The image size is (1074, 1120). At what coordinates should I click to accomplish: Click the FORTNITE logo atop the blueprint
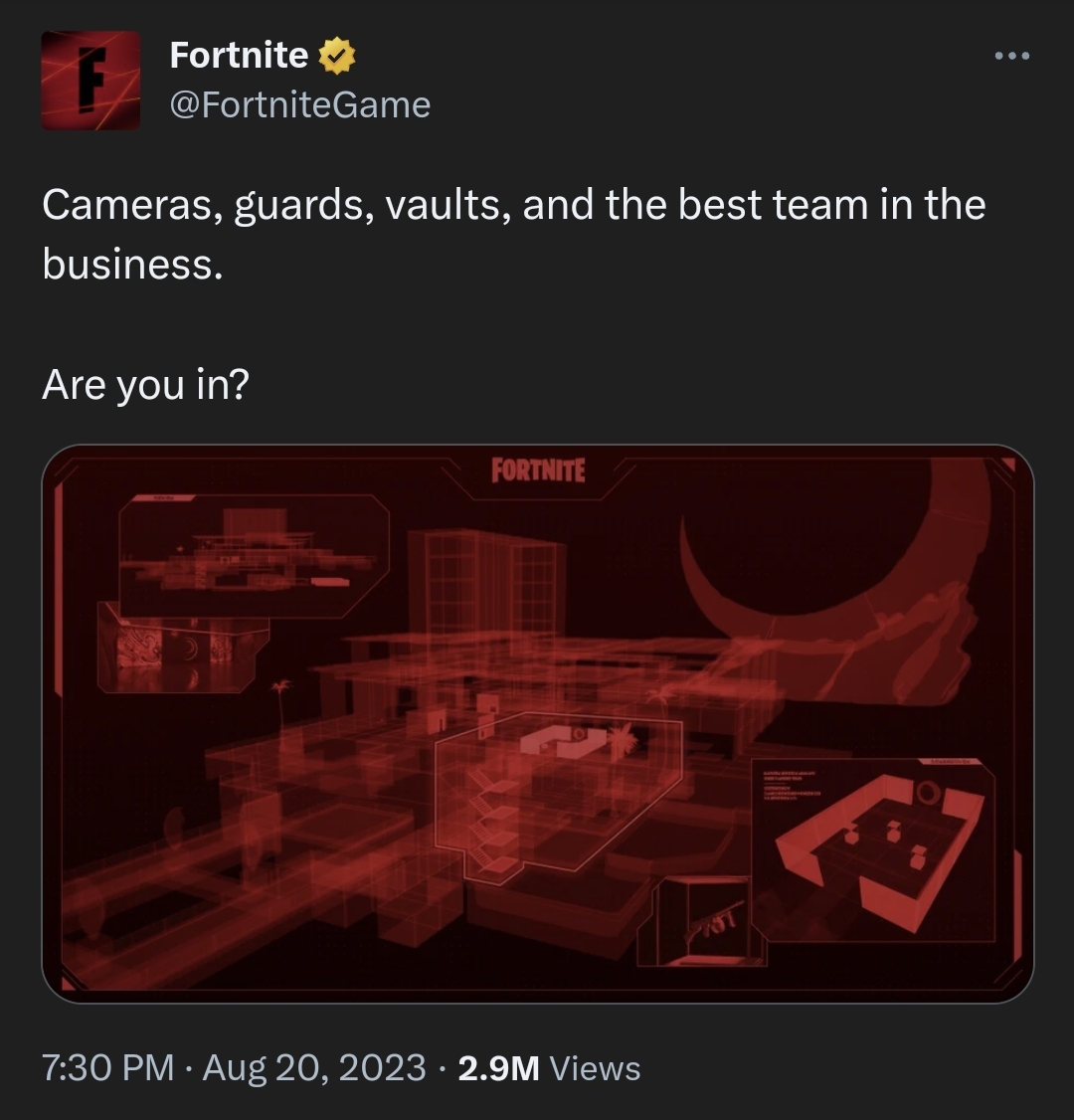tap(538, 470)
